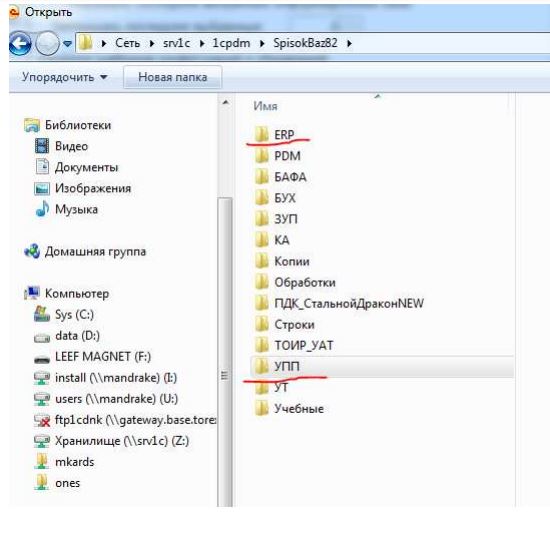Click the navigation pane scrollbar up arrow
The width and height of the screenshot is (550, 540).
coord(226,102)
